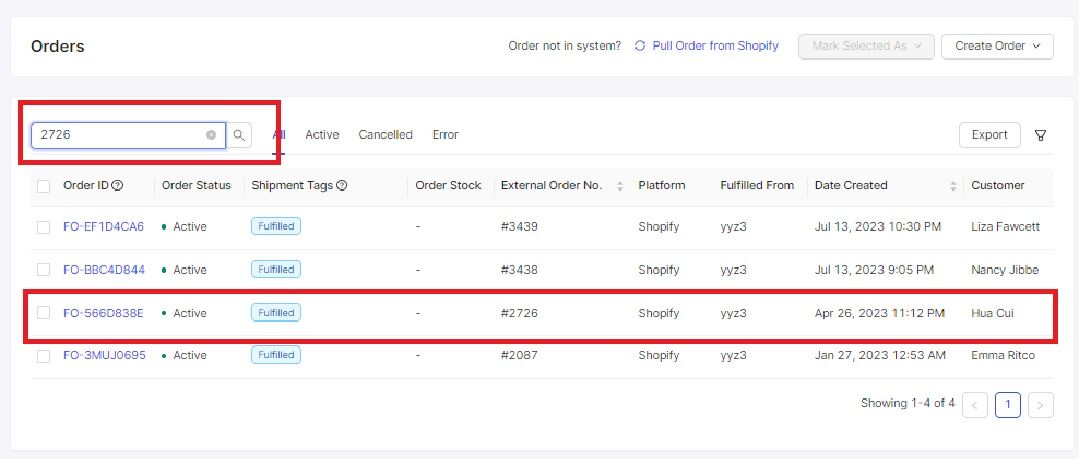Switch to the Active tab

click(x=322, y=135)
